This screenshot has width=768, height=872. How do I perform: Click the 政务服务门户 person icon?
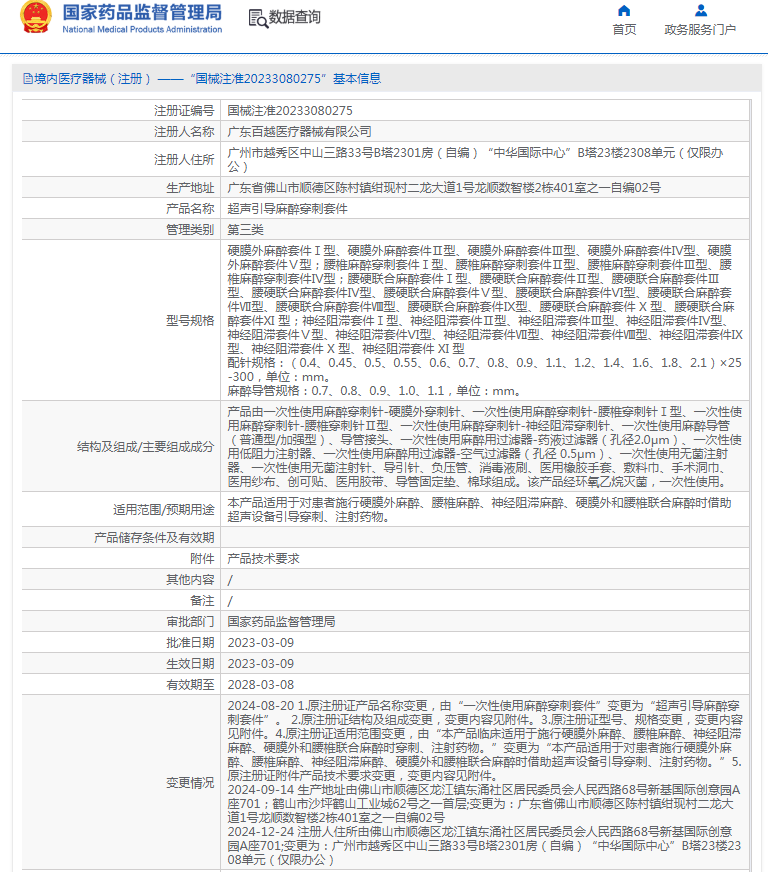tap(701, 11)
